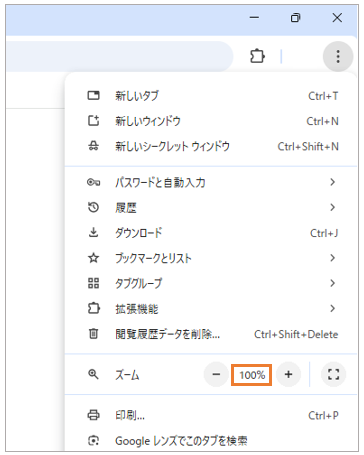This screenshot has height=455, width=364.
Task: Click the puzzle icon beside 拡張機能
Action: tap(93, 308)
